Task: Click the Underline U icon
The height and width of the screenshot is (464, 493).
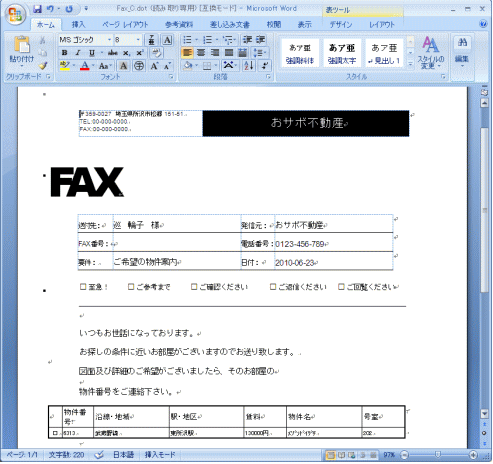Action: tap(92, 53)
